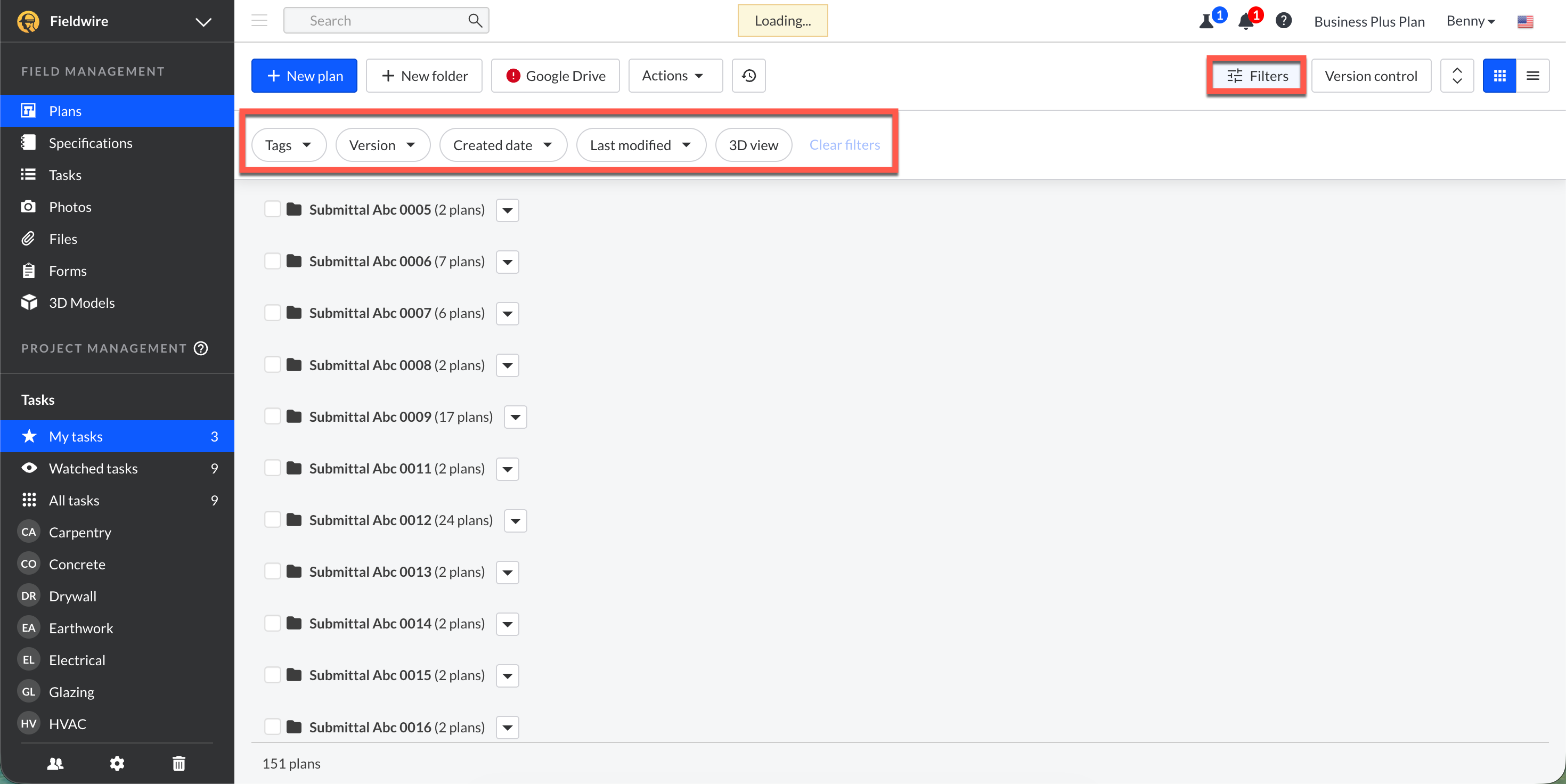Open the Actions dropdown menu
Image resolution: width=1566 pixels, height=784 pixels.
pos(675,76)
